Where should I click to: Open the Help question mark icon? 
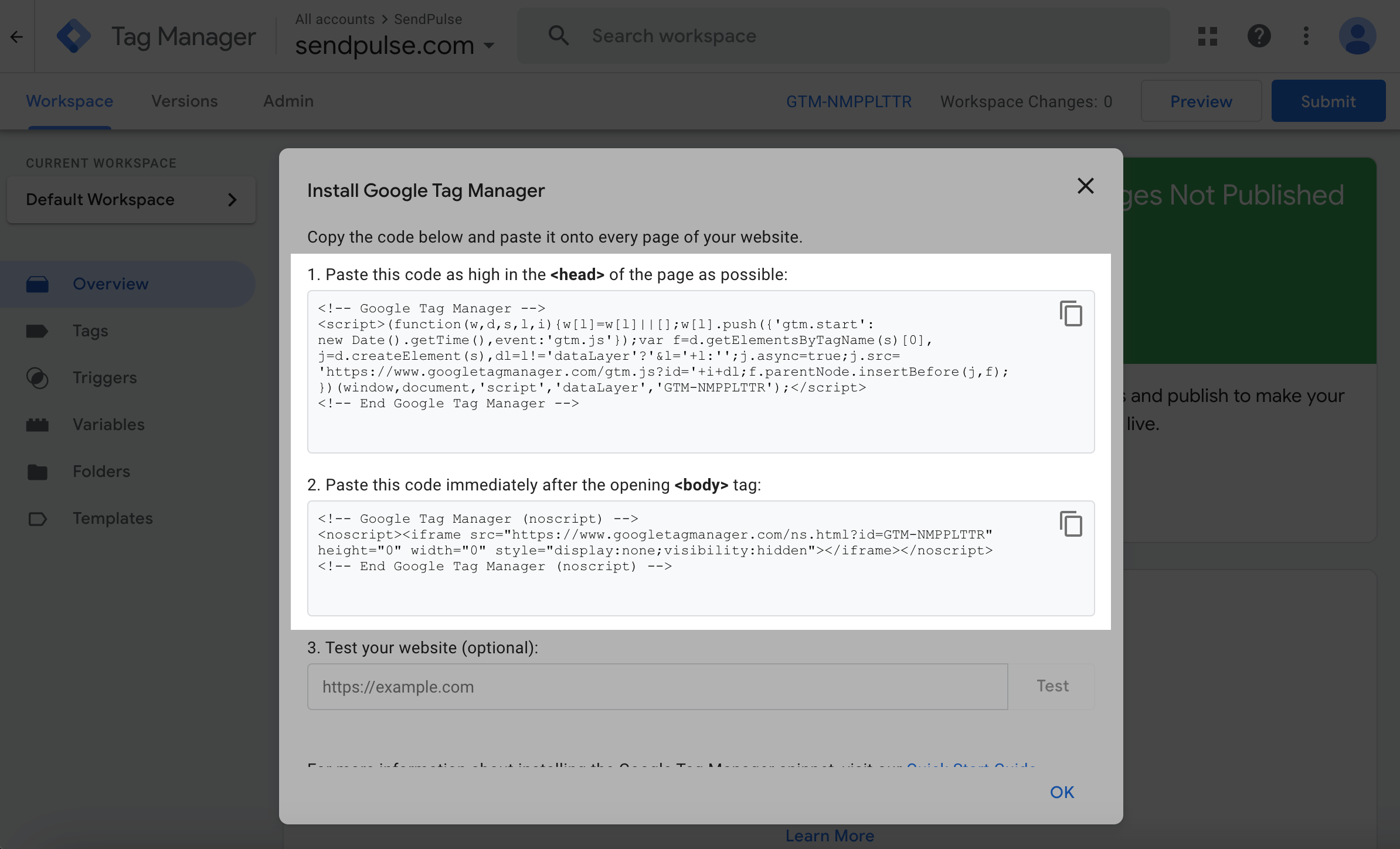(x=1259, y=36)
